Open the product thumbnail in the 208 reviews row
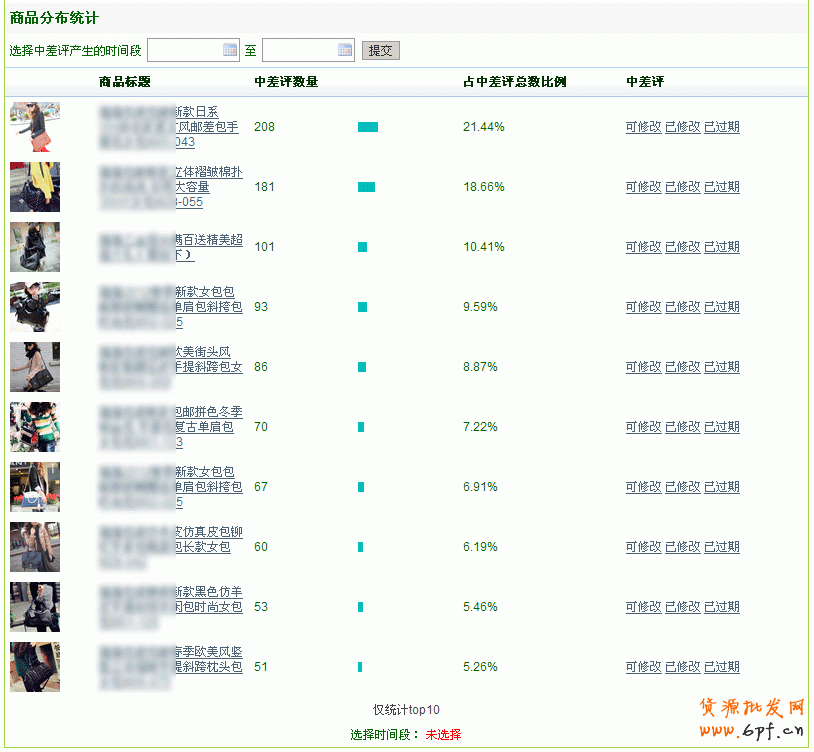The image size is (814, 752). pyautogui.click(x=35, y=127)
